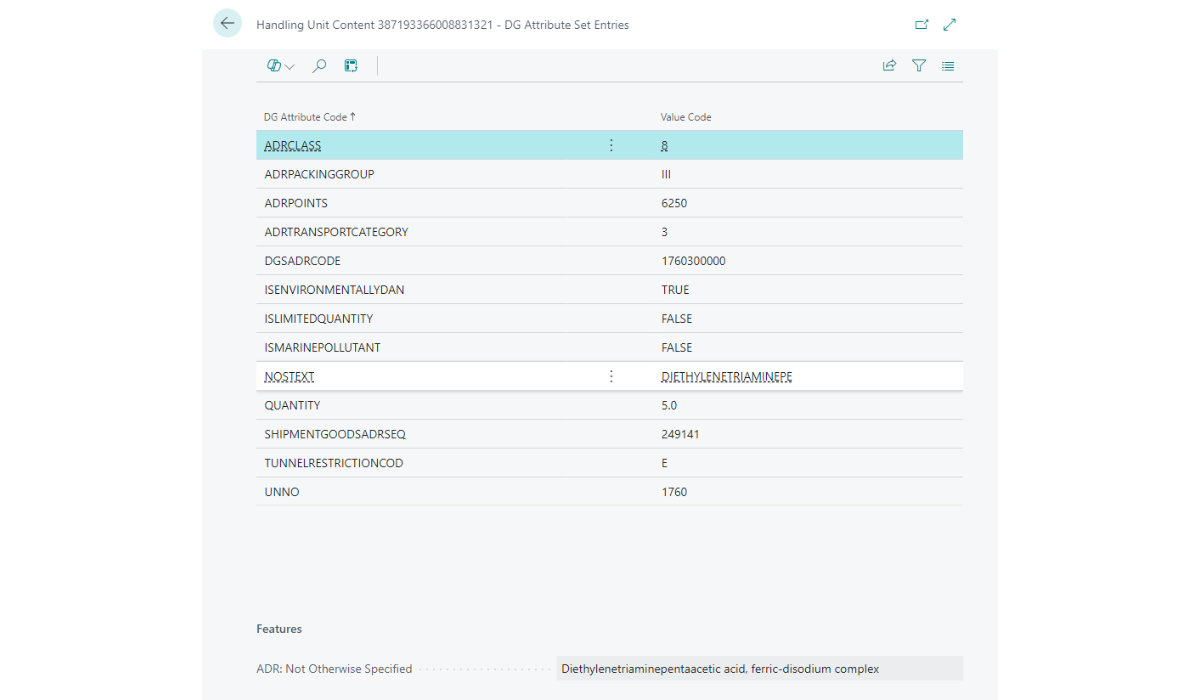Click the FALSE value for ISMARINEPOLLUTANT
This screenshot has height=700, width=1200.
(x=677, y=348)
